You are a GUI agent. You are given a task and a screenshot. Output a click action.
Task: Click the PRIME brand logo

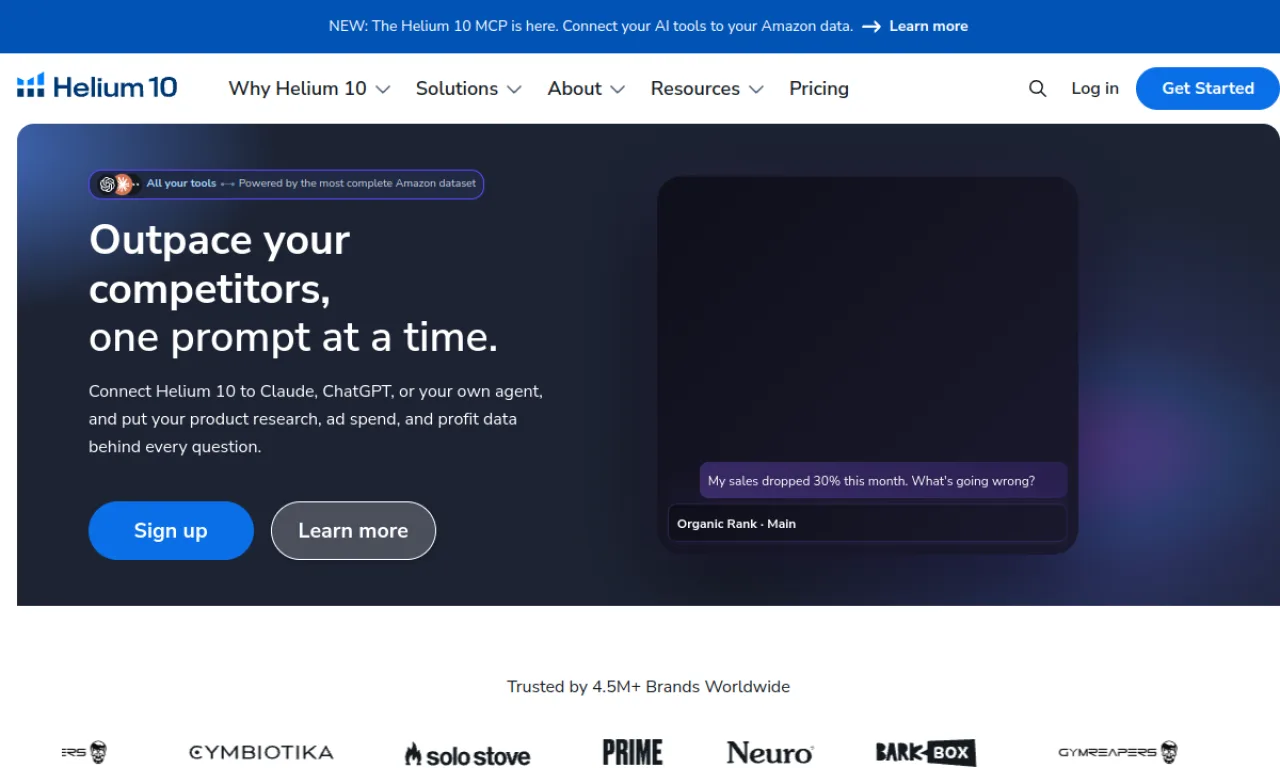tap(633, 752)
